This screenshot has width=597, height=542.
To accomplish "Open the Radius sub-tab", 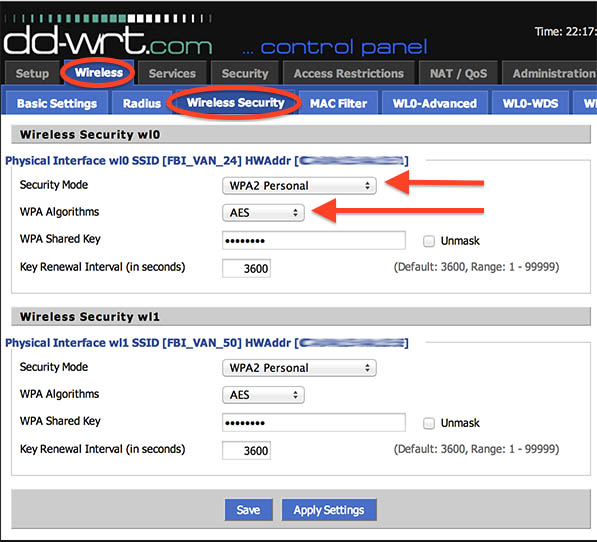I will (x=142, y=103).
